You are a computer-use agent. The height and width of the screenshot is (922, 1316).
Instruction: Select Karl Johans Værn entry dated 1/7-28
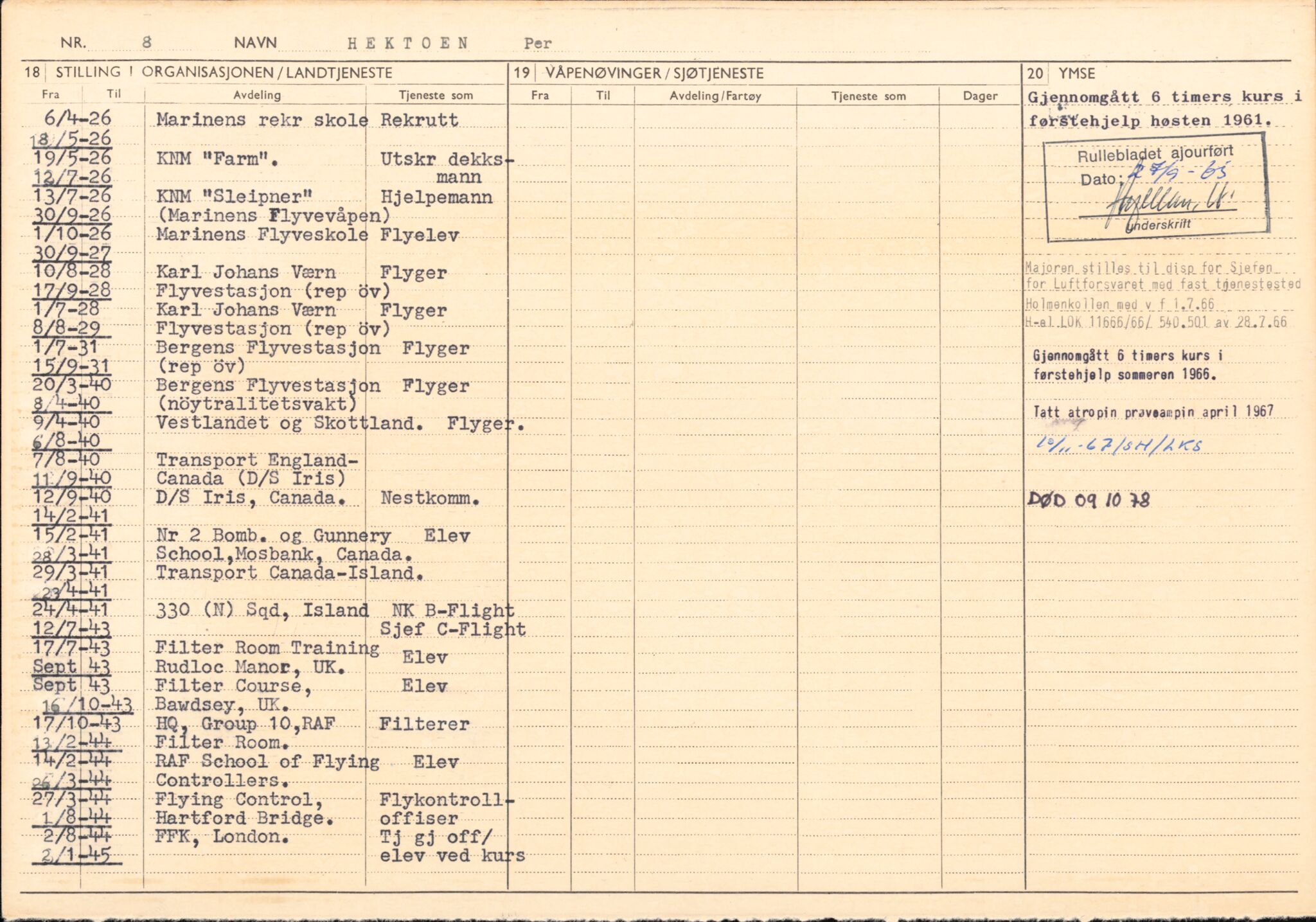coord(245,310)
